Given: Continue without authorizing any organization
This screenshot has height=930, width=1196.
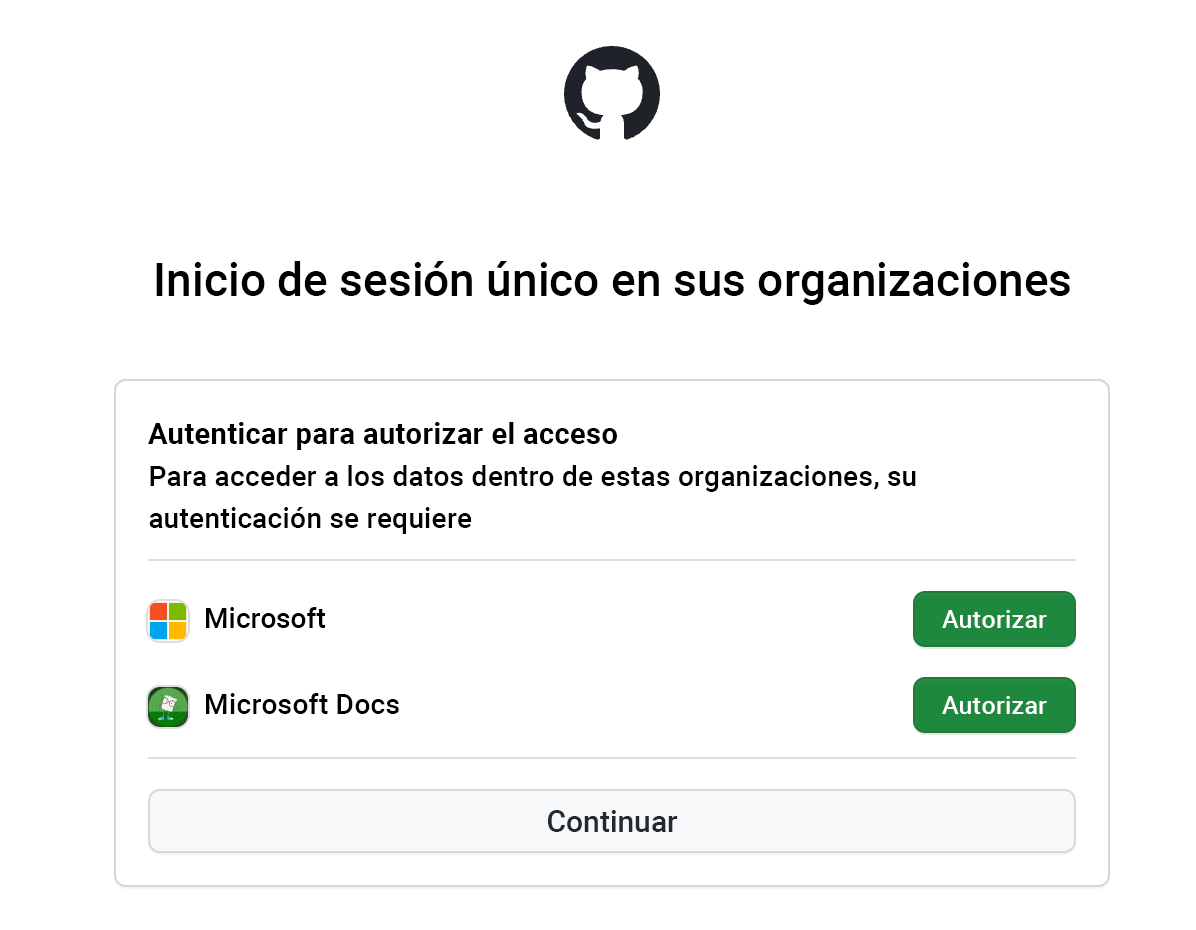Looking at the screenshot, I should click(611, 820).
